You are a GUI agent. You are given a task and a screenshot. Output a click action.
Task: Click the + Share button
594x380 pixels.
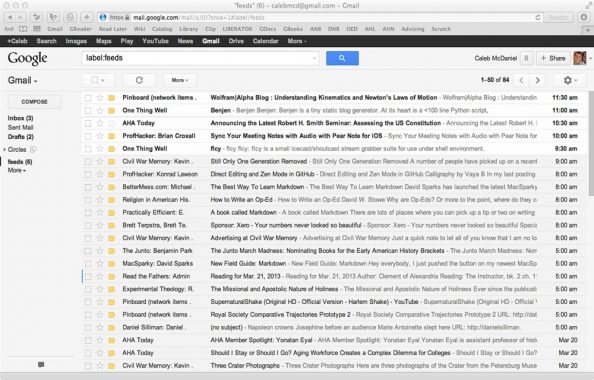[553, 58]
